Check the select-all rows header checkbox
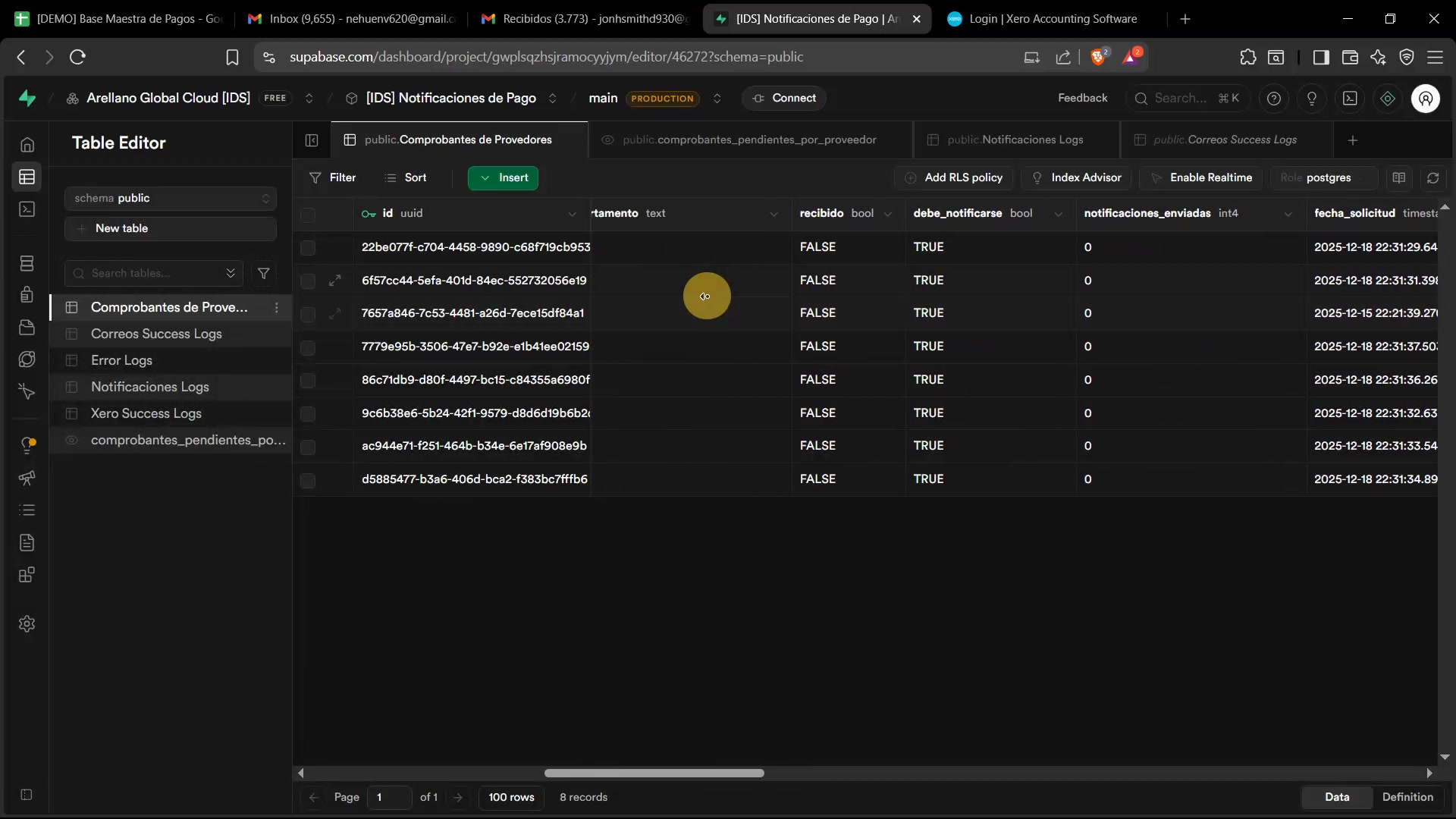The image size is (1456, 819). click(308, 215)
